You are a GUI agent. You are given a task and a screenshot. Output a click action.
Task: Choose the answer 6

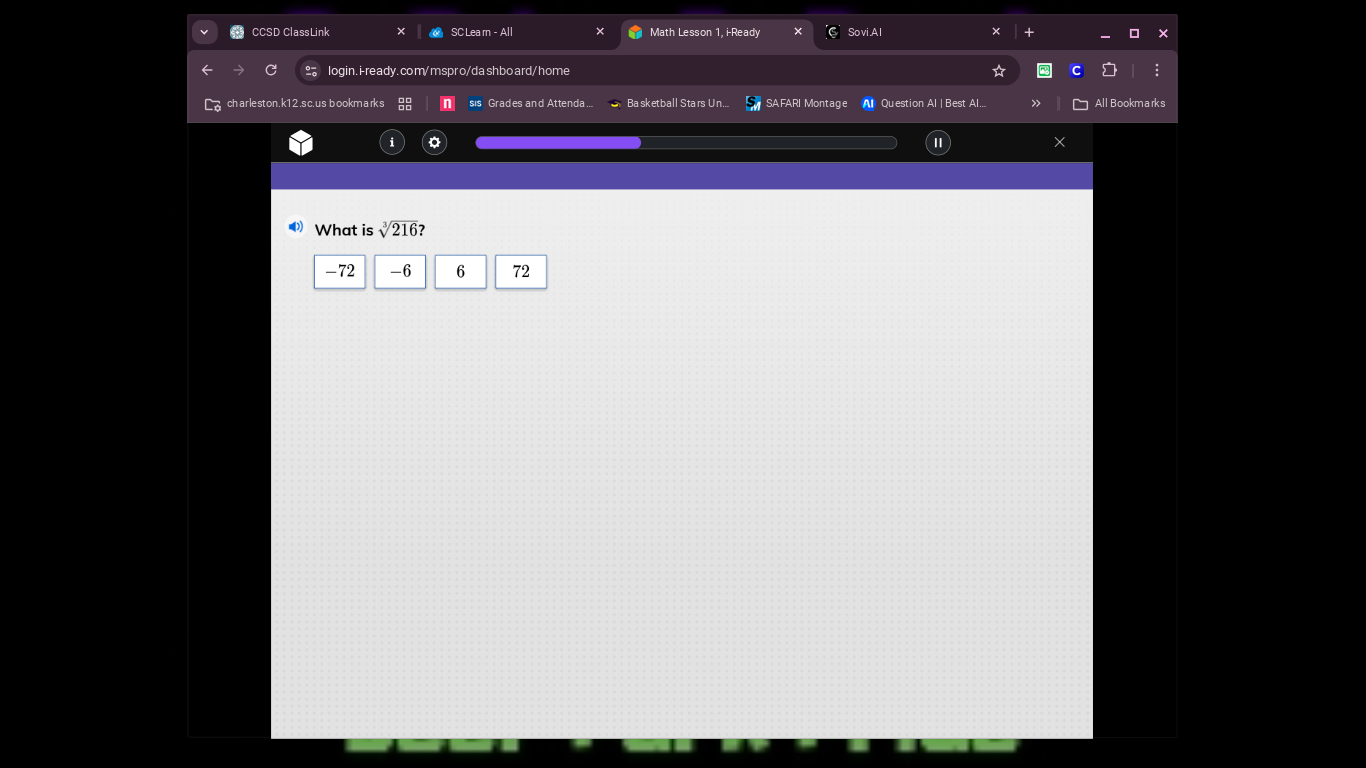(461, 272)
